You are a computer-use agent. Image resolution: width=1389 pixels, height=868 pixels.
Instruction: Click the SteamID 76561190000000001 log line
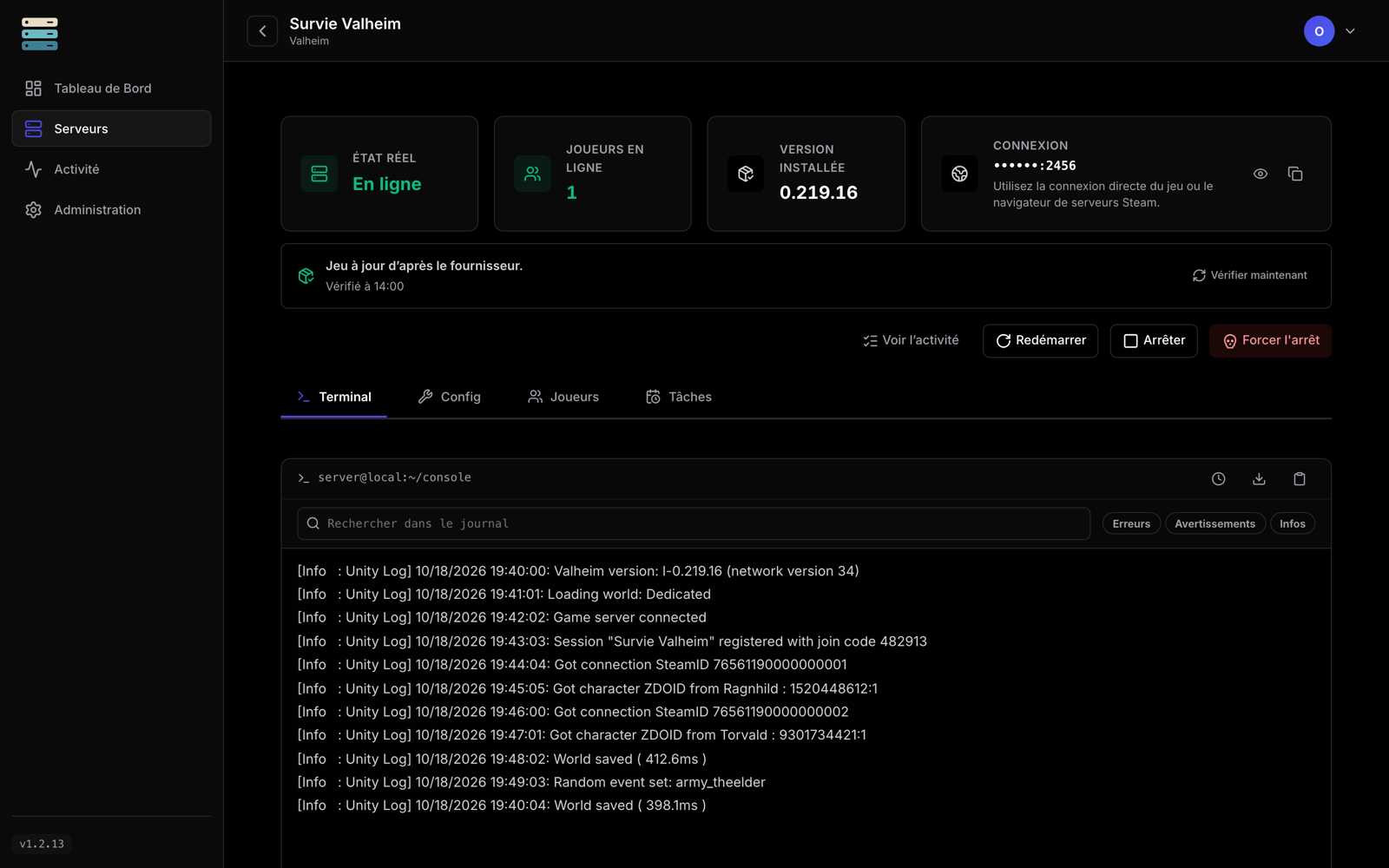[x=572, y=665]
